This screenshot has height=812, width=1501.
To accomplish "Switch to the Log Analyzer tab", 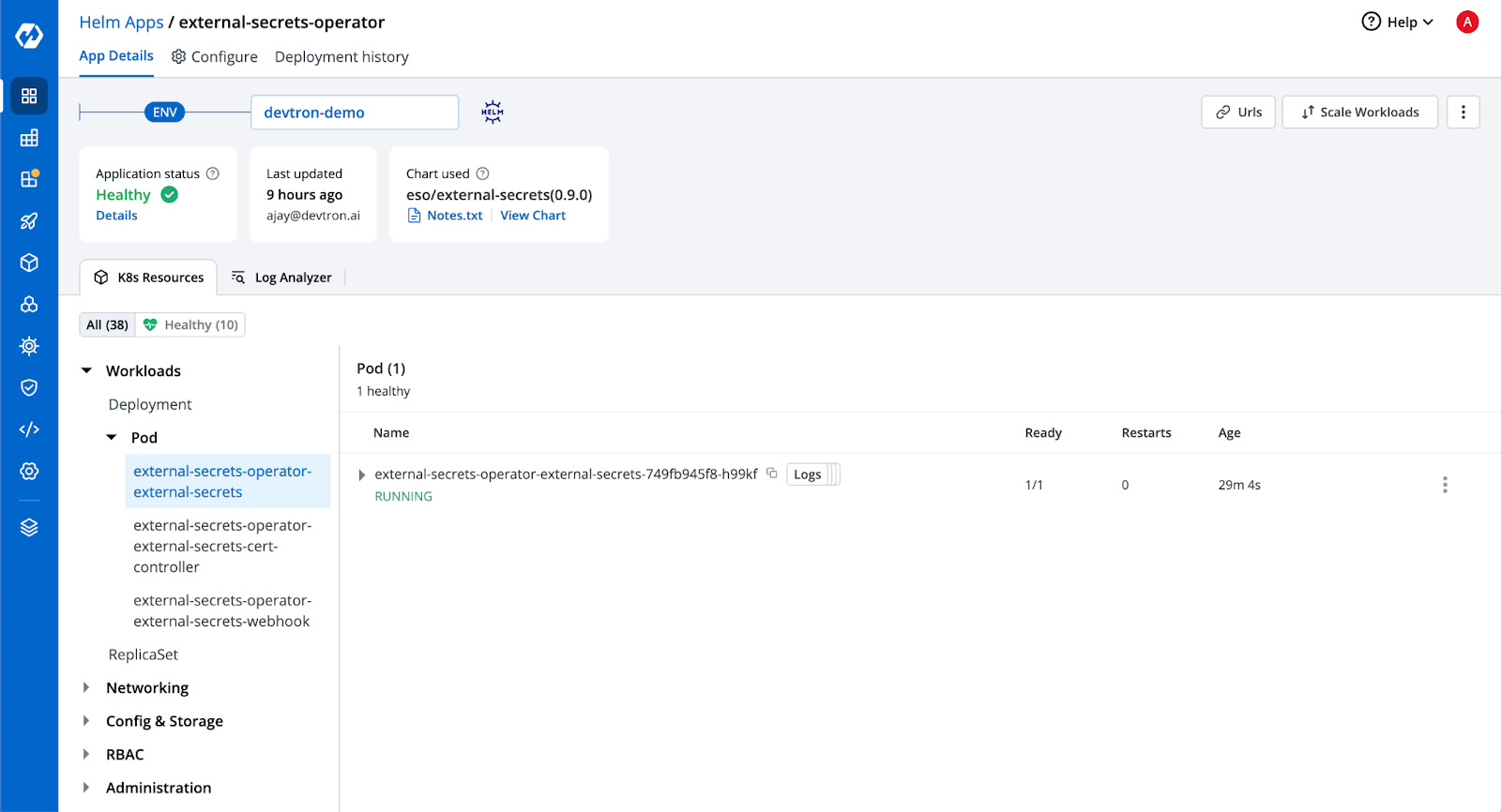I will click(281, 278).
